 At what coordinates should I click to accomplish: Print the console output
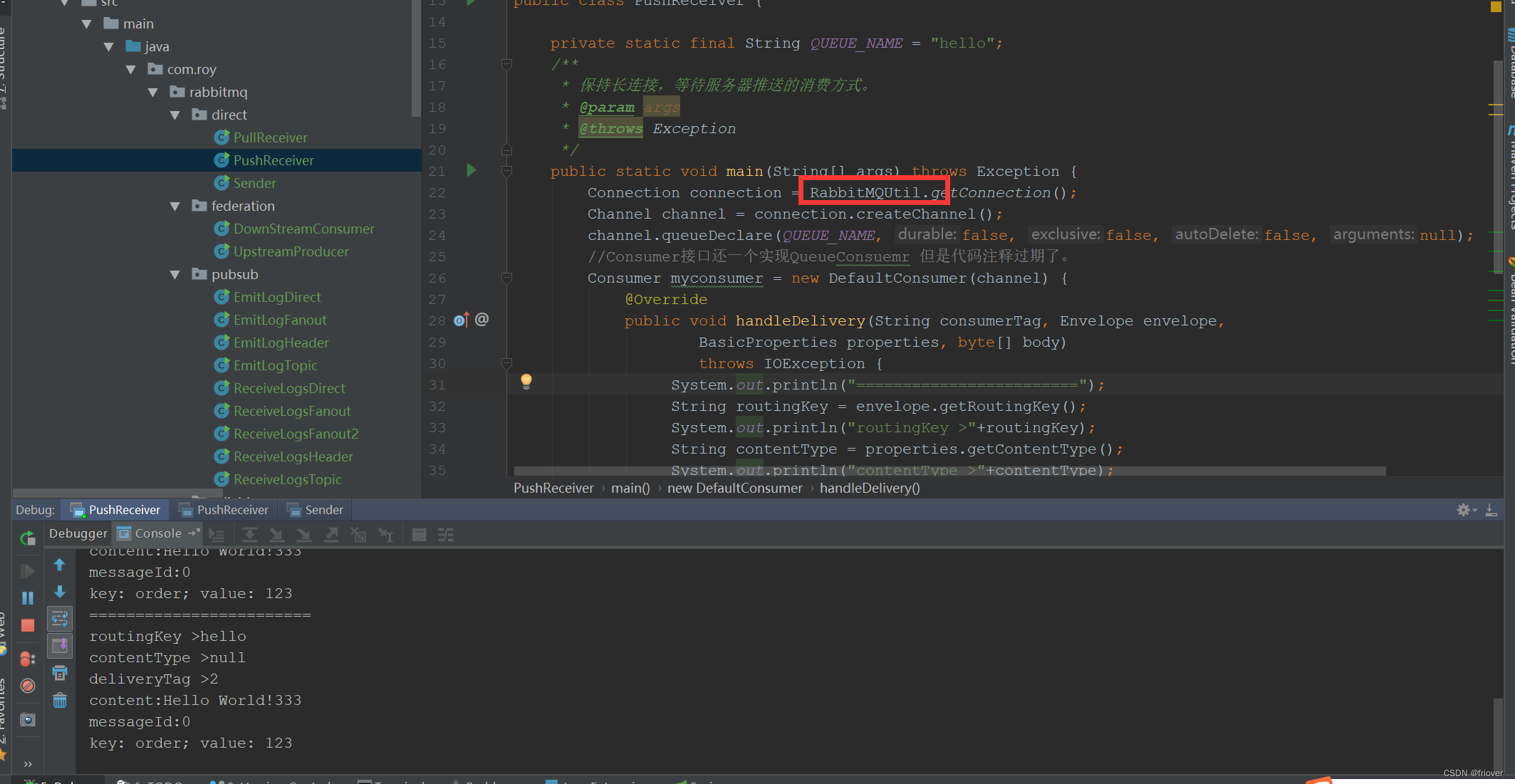coord(60,673)
